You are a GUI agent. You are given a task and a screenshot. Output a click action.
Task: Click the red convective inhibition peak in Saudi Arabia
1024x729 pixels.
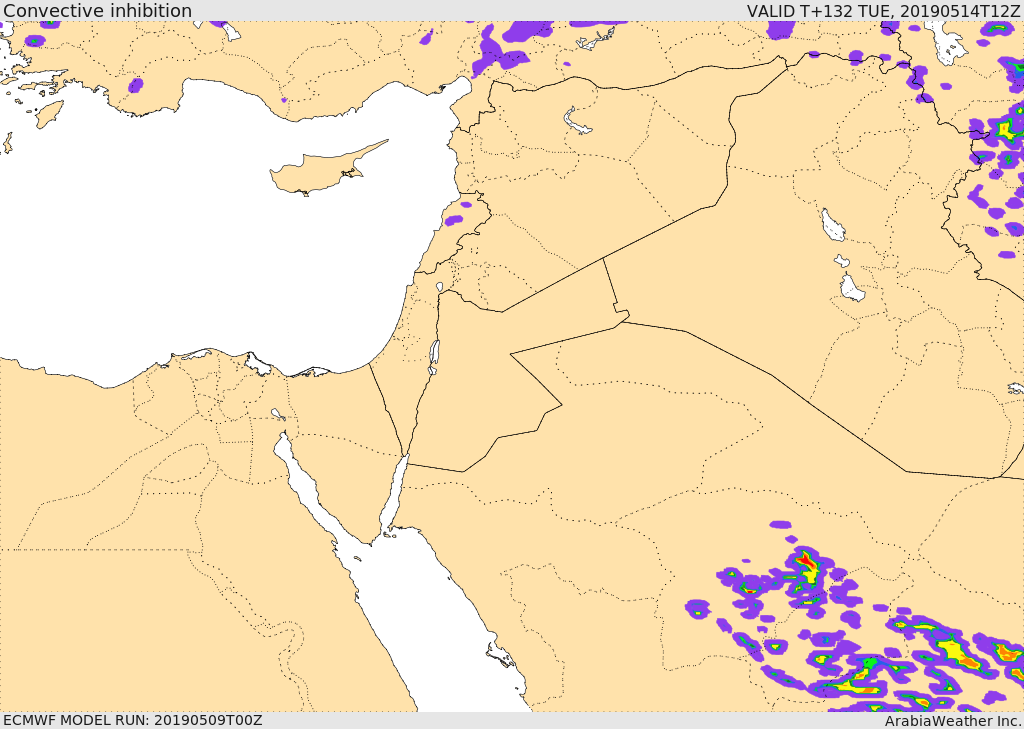pyautogui.click(x=807, y=560)
